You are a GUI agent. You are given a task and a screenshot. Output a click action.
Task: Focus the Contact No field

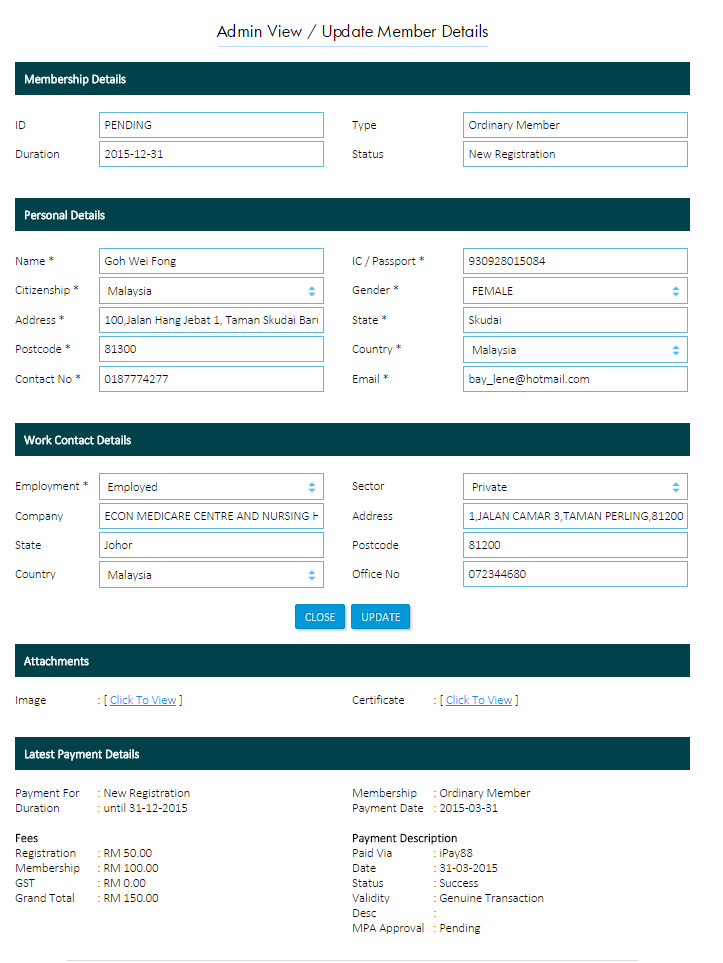[211, 379]
